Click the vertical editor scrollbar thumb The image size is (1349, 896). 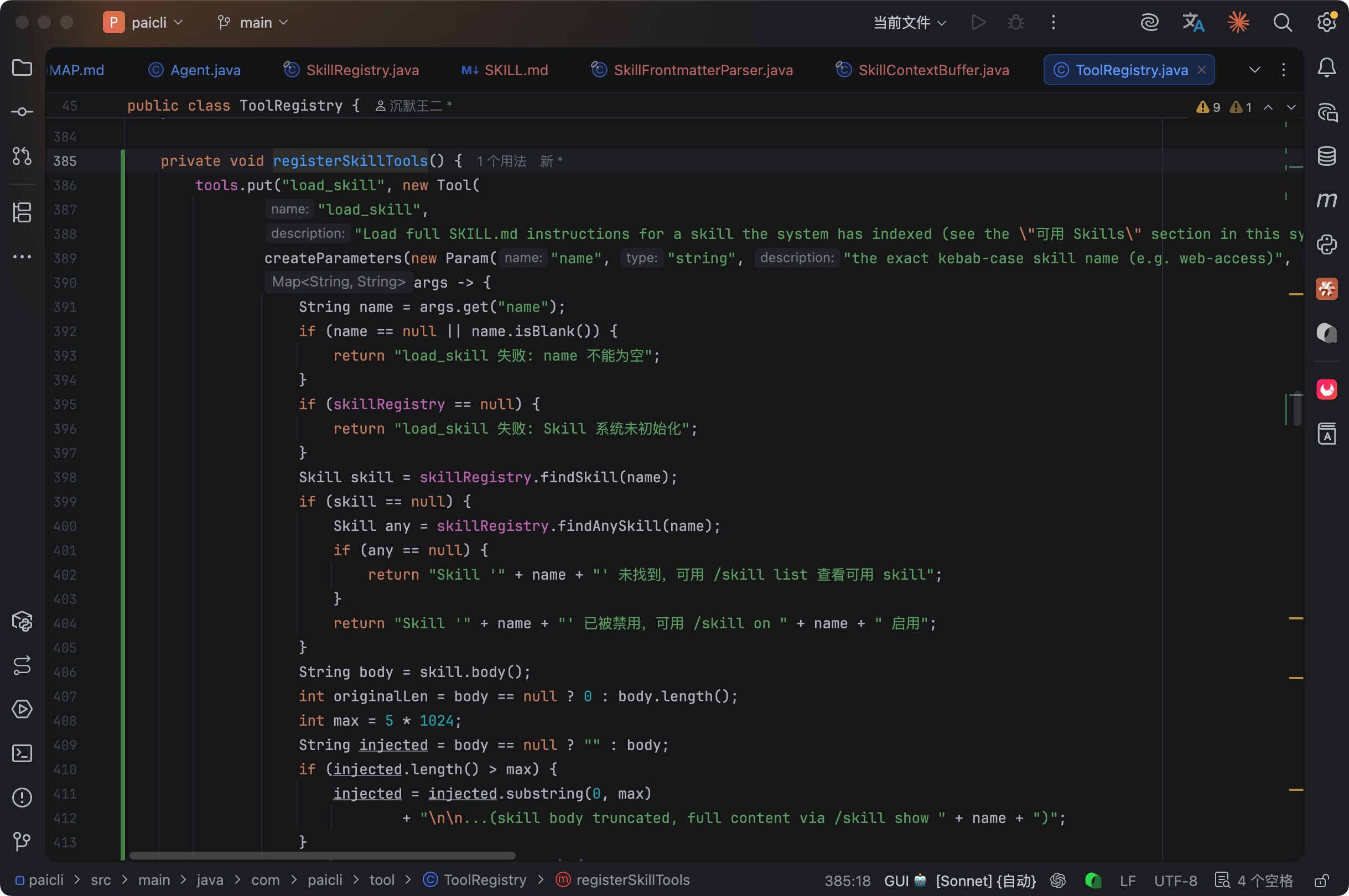1297,409
